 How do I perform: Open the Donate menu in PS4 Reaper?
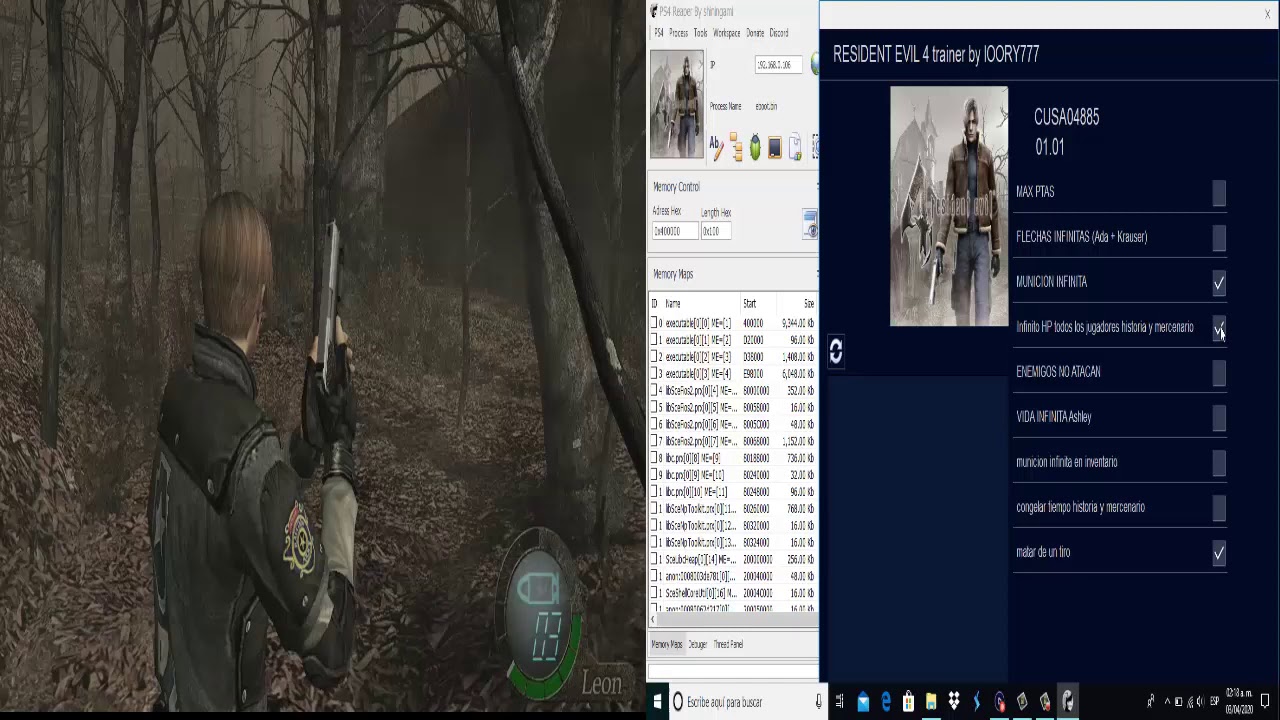click(755, 33)
